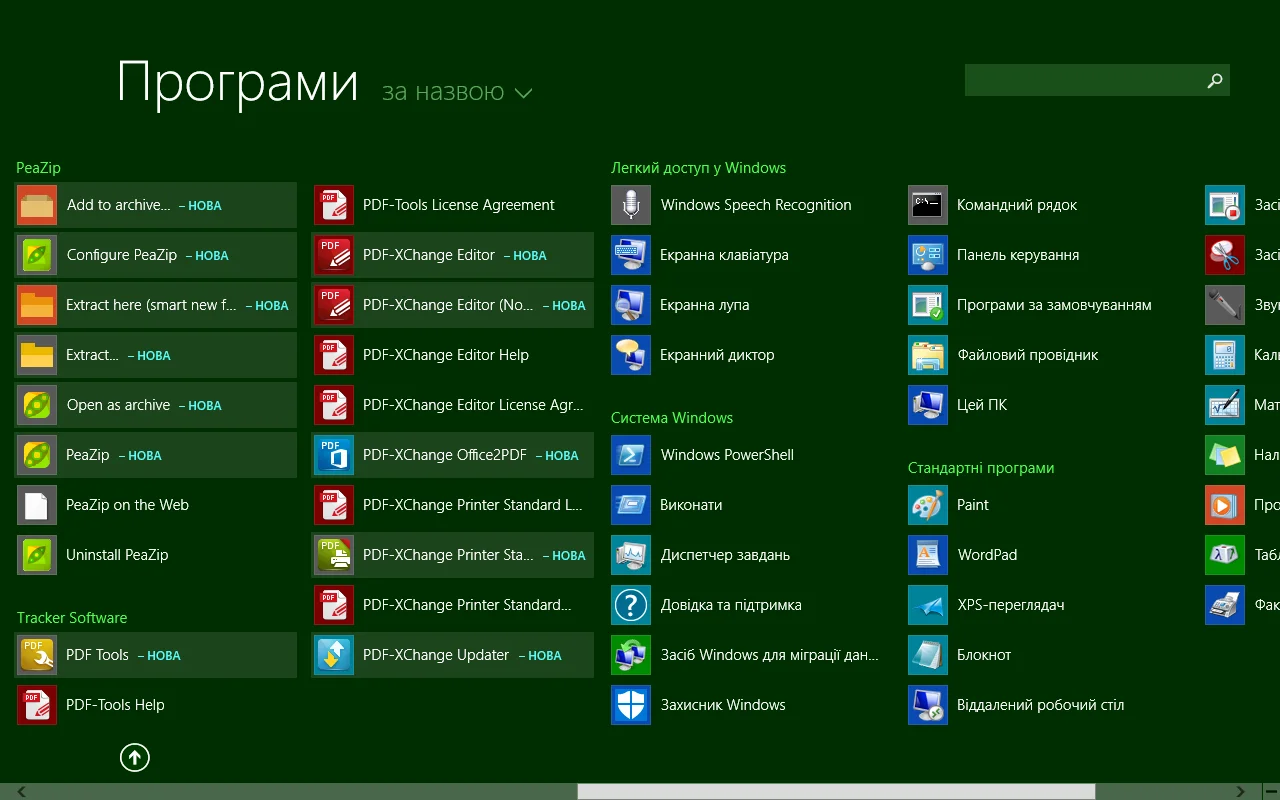Launch Paint app icon

[927, 505]
